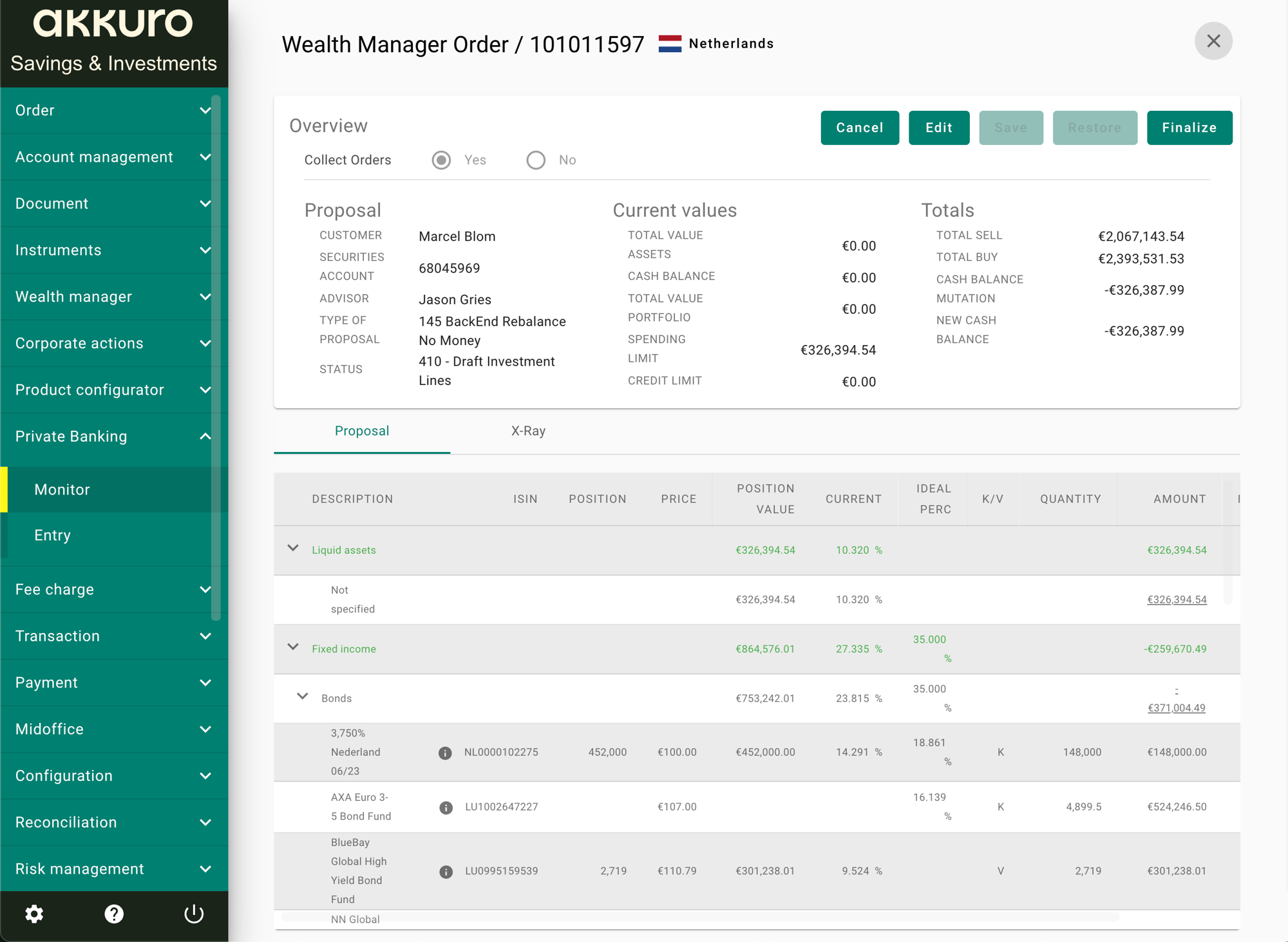Switch to the X-Ray tab
Image resolution: width=1288 pixels, height=942 pixels.
point(528,431)
